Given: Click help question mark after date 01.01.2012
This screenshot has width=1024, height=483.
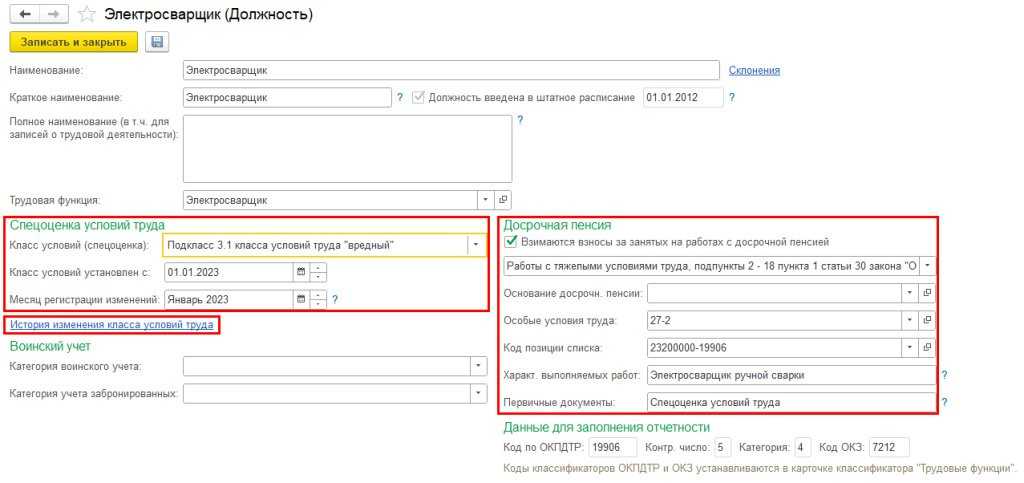Looking at the screenshot, I should click(731, 97).
